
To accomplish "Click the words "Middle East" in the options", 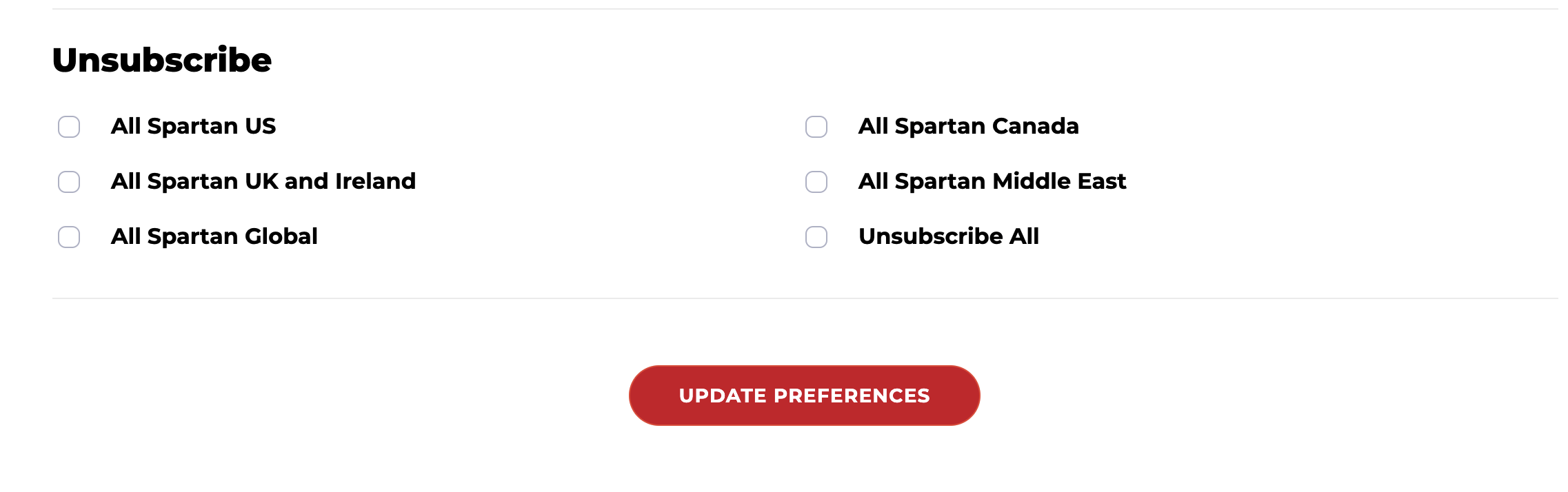I will pyautogui.click(x=1058, y=181).
